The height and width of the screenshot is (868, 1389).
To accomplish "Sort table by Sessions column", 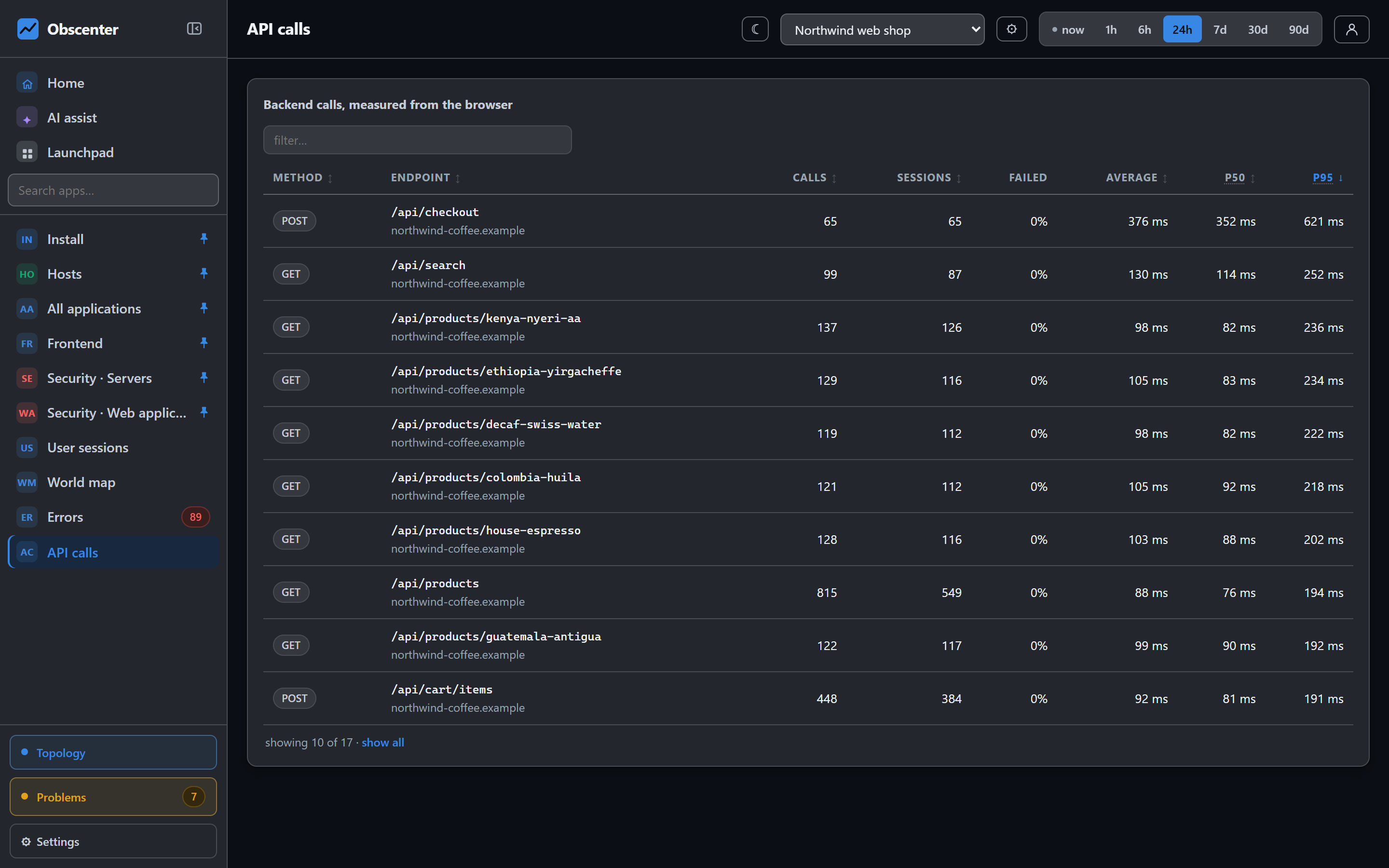I will tap(929, 178).
